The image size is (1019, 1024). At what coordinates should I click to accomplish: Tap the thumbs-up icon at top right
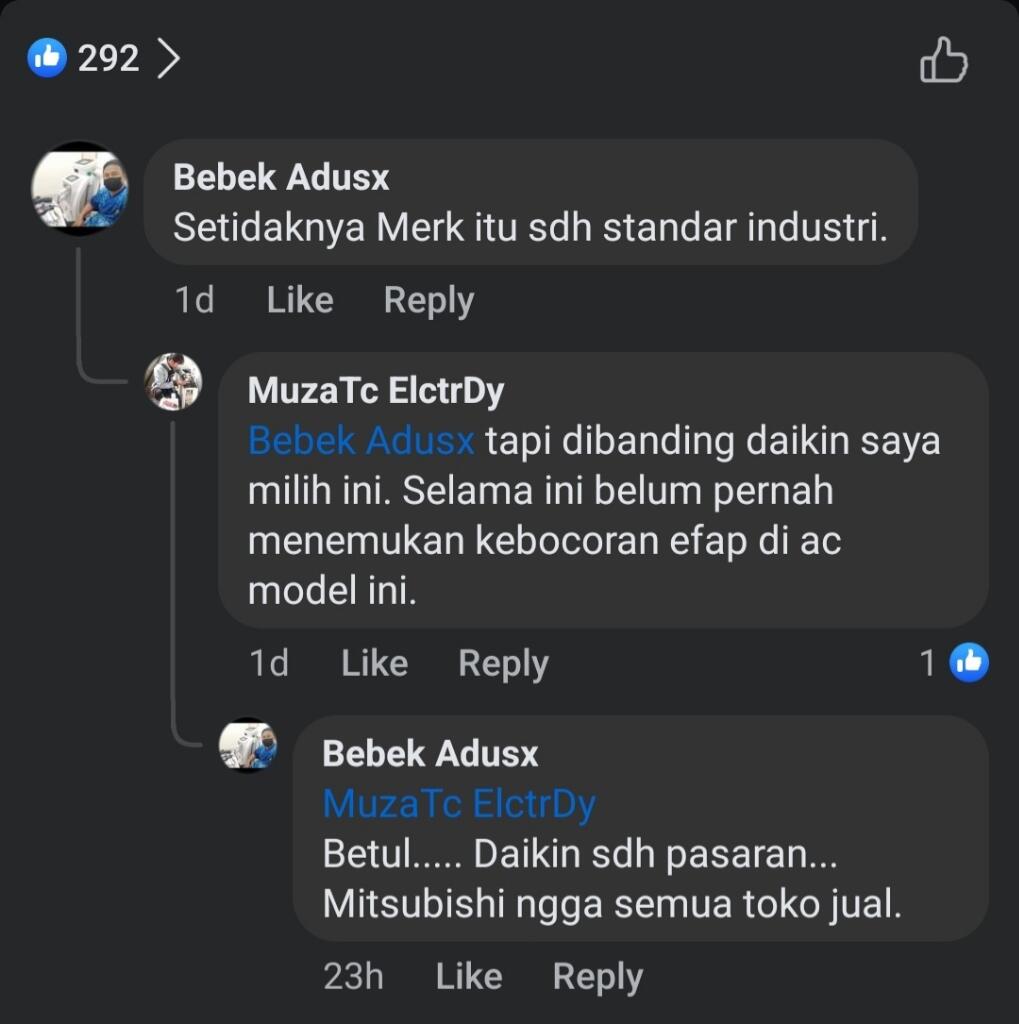(941, 62)
